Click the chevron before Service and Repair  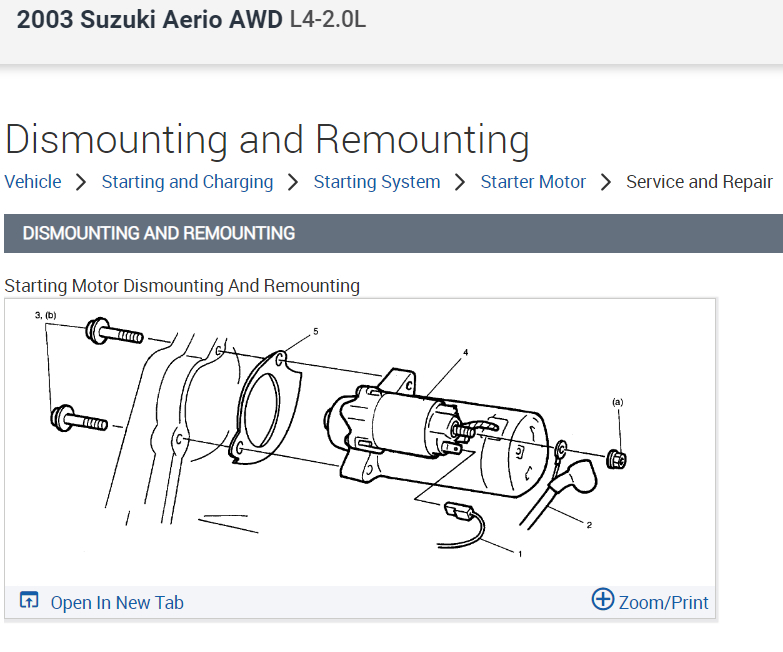[x=606, y=182]
